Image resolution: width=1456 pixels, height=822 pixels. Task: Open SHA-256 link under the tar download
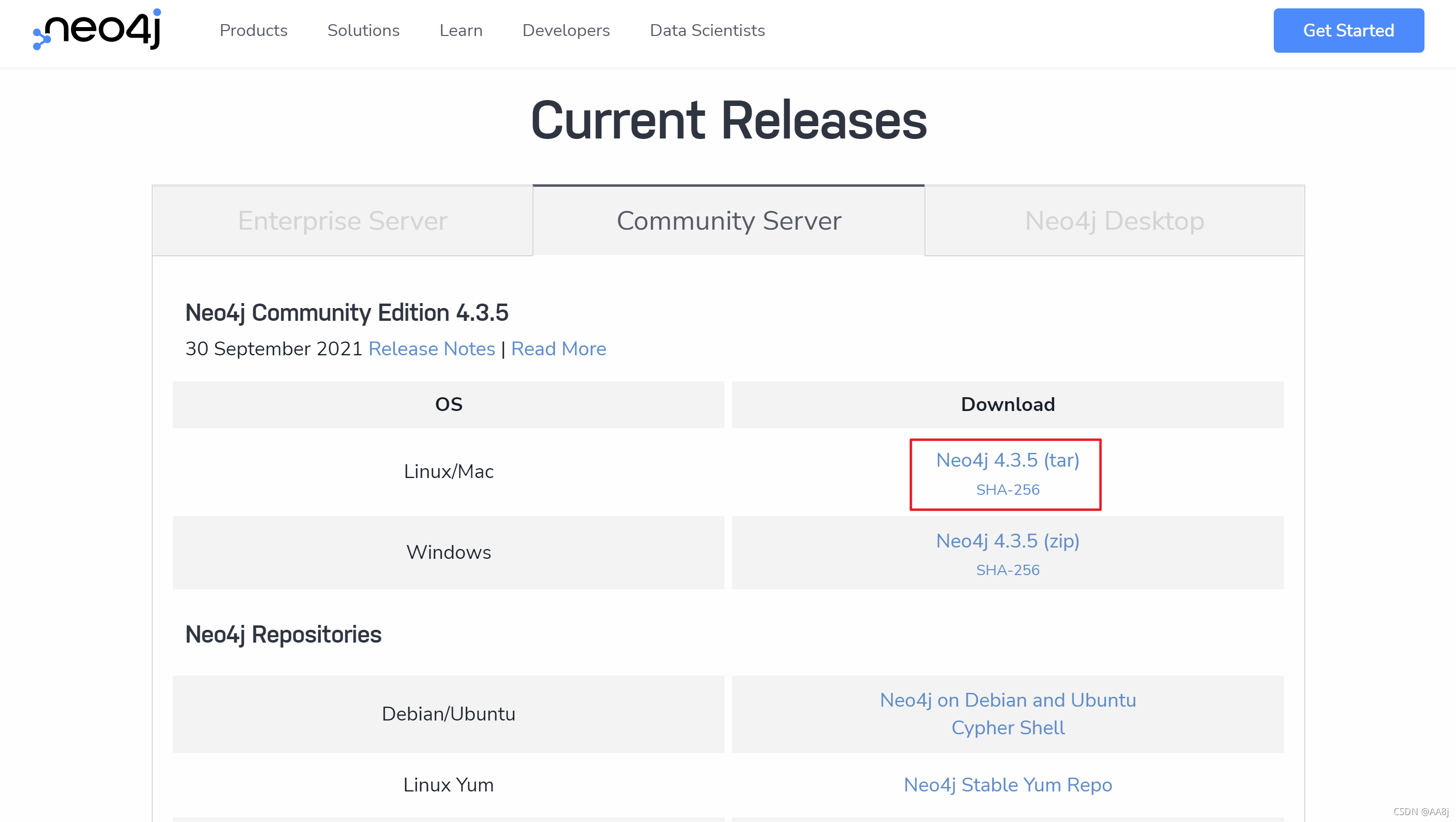coord(1007,489)
